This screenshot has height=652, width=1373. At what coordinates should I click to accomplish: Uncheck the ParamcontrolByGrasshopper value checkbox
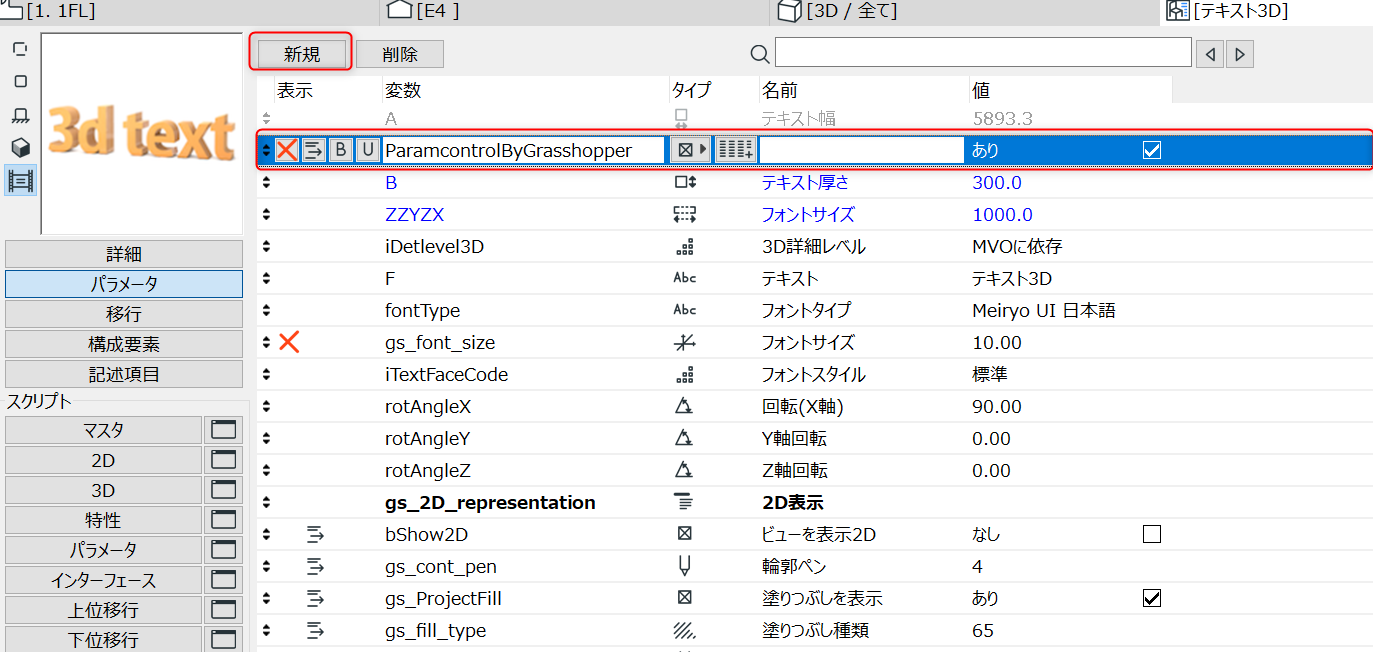tap(1152, 150)
